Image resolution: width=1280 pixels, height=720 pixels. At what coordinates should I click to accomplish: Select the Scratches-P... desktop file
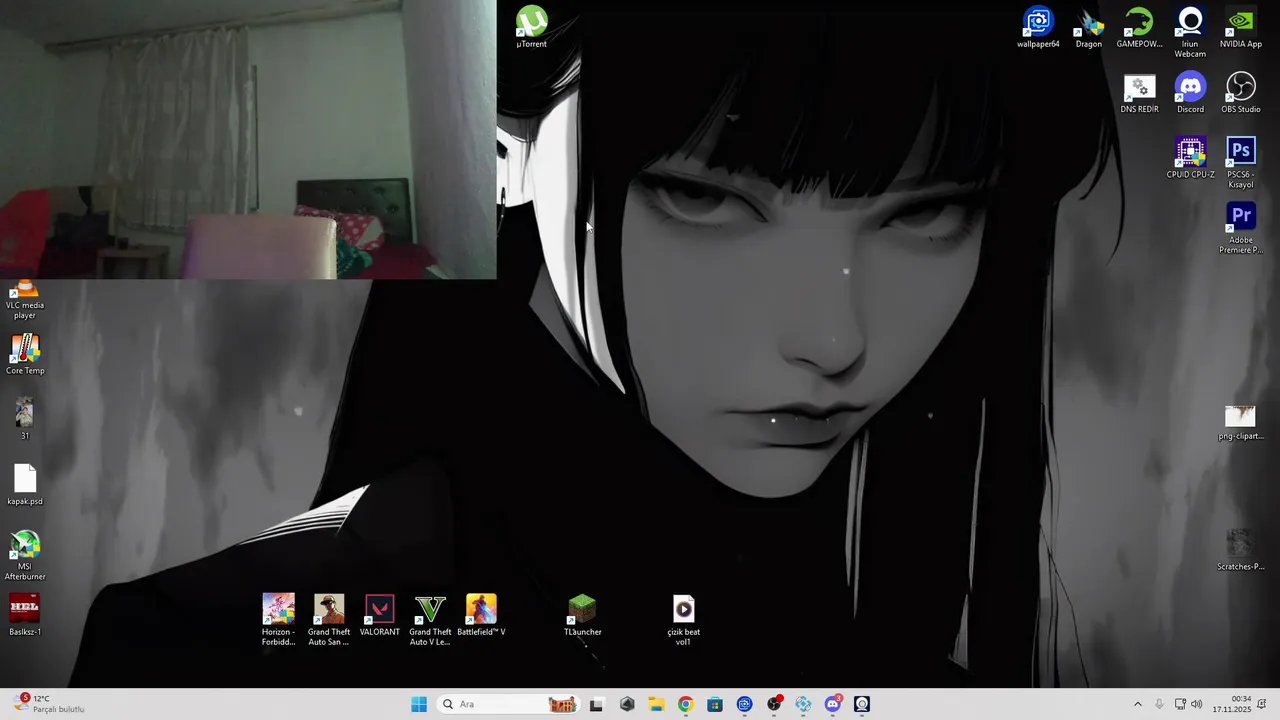point(1241,549)
